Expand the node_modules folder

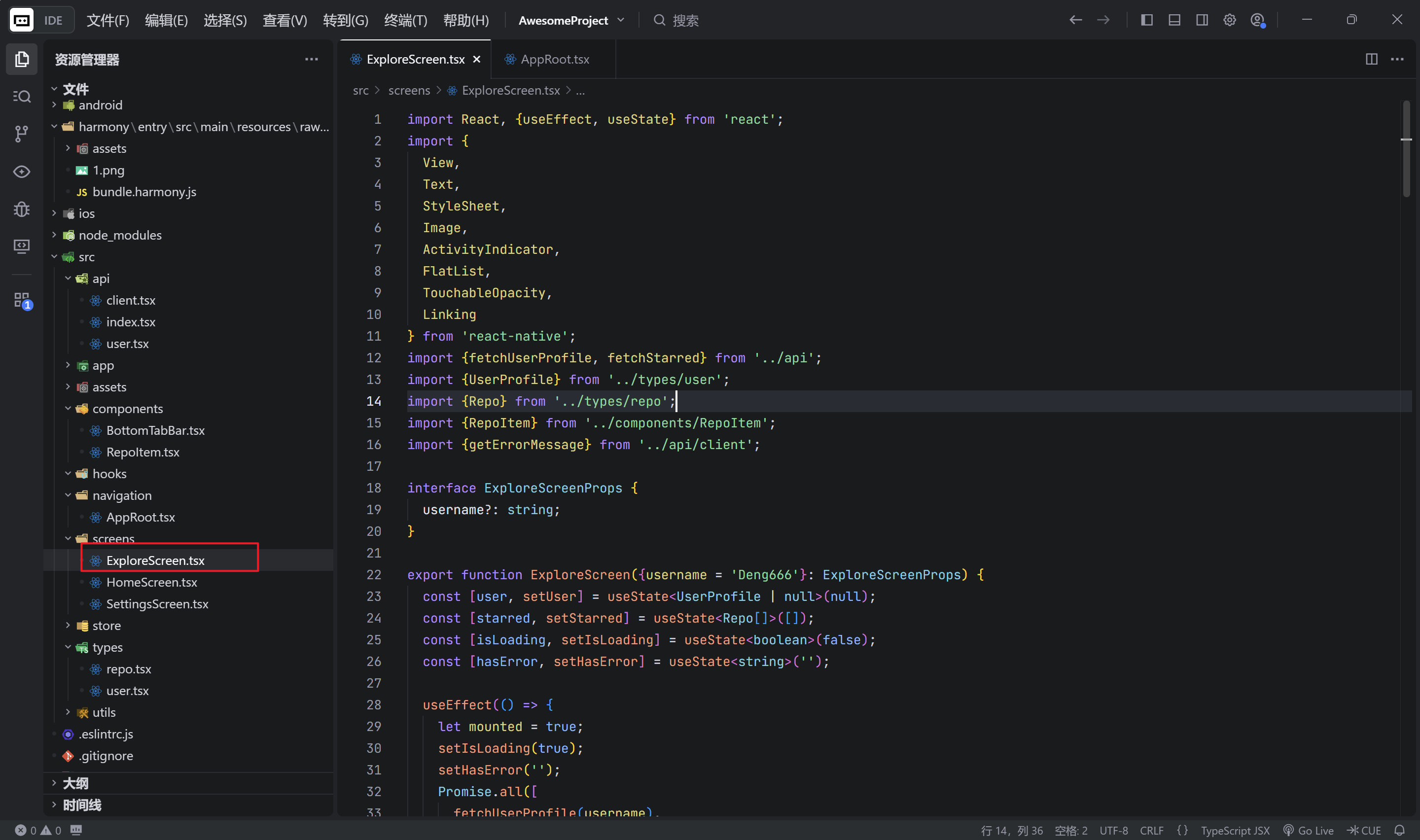(119, 235)
